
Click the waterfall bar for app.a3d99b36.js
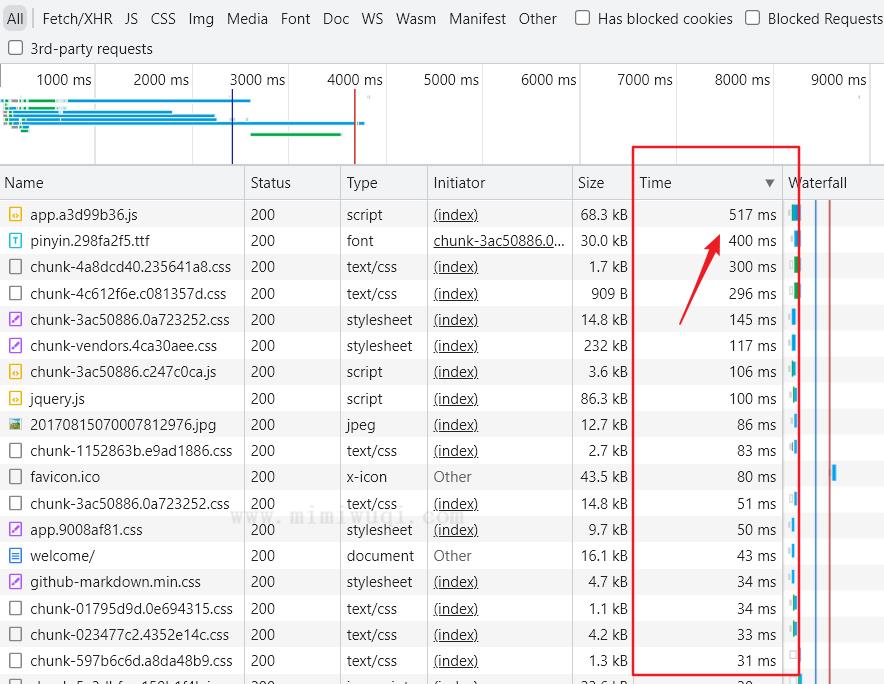[795, 213]
